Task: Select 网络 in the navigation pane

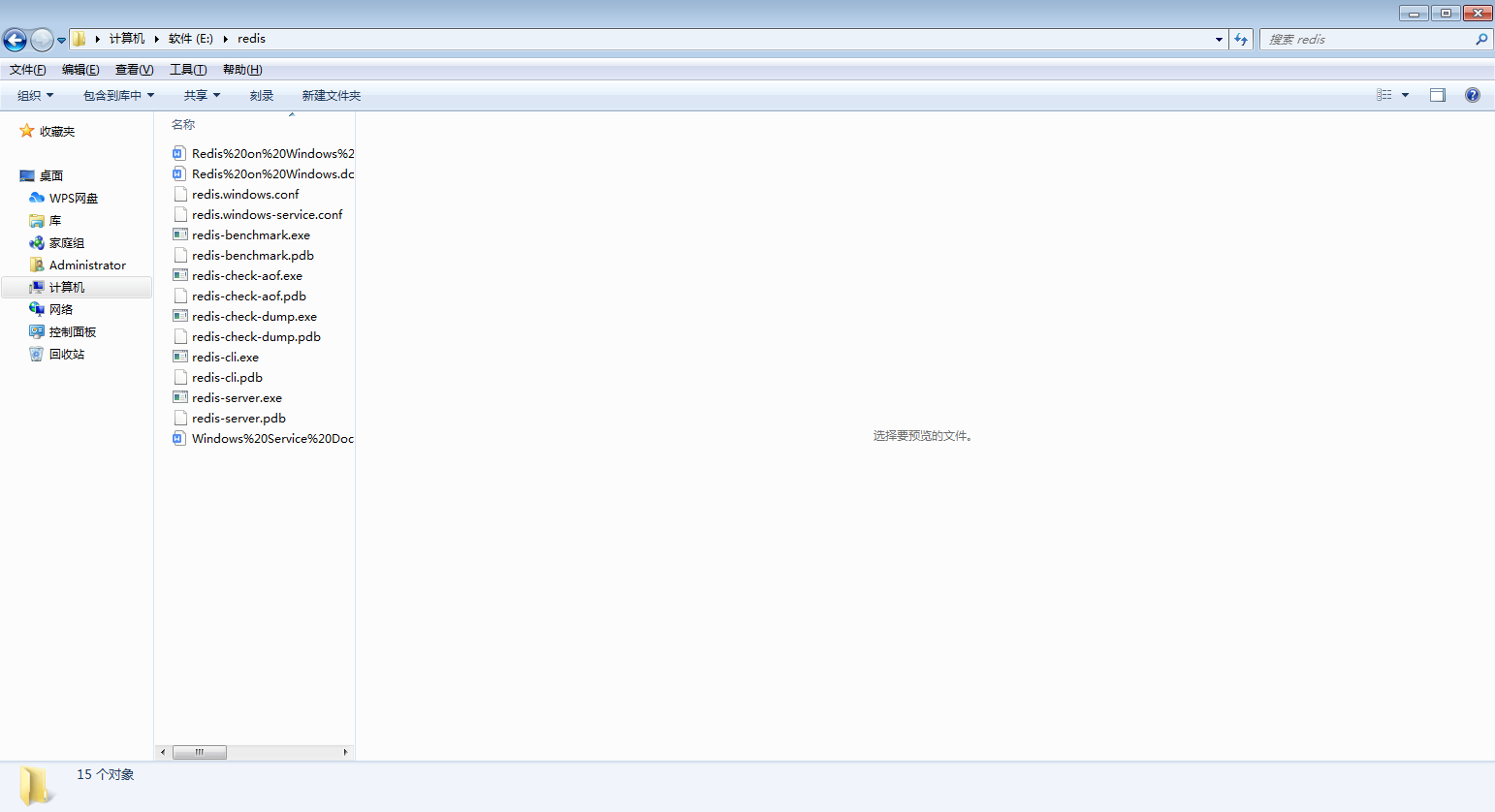Action: pos(51,309)
